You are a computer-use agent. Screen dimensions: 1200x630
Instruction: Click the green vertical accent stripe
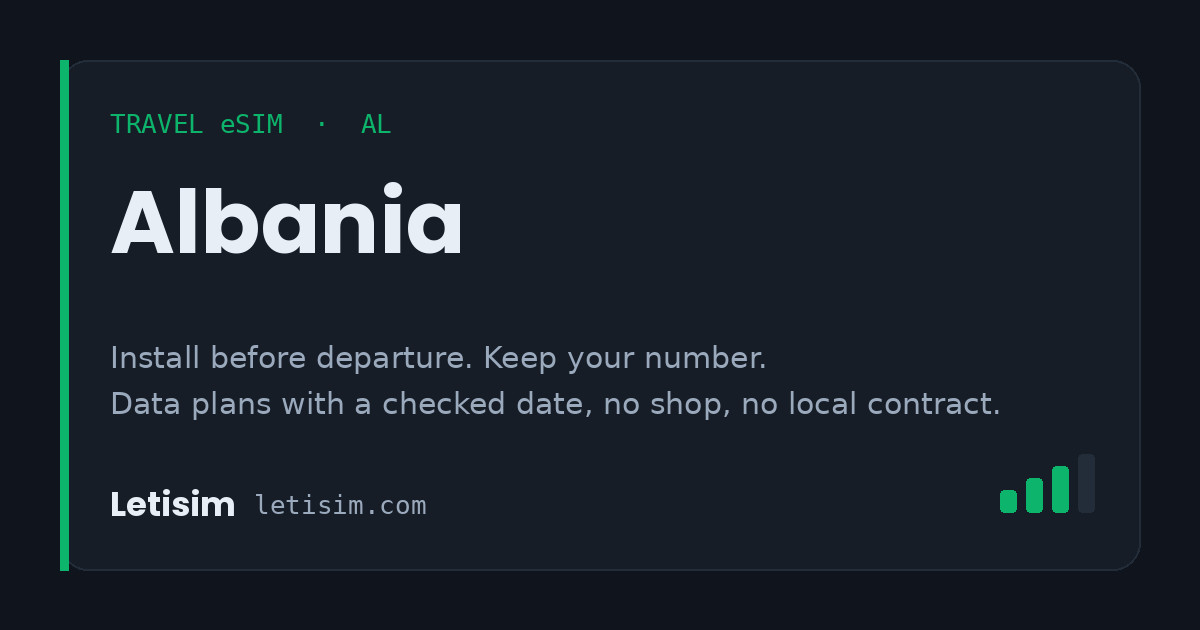(64, 315)
